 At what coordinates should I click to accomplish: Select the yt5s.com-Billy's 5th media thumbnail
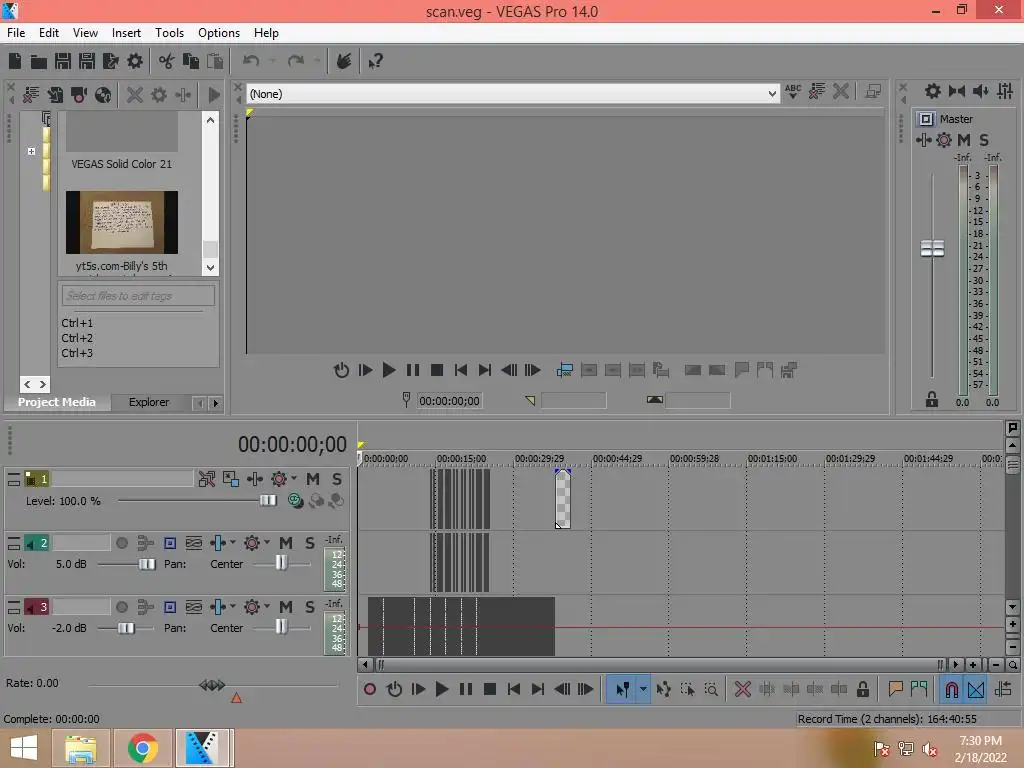pyautogui.click(x=121, y=222)
